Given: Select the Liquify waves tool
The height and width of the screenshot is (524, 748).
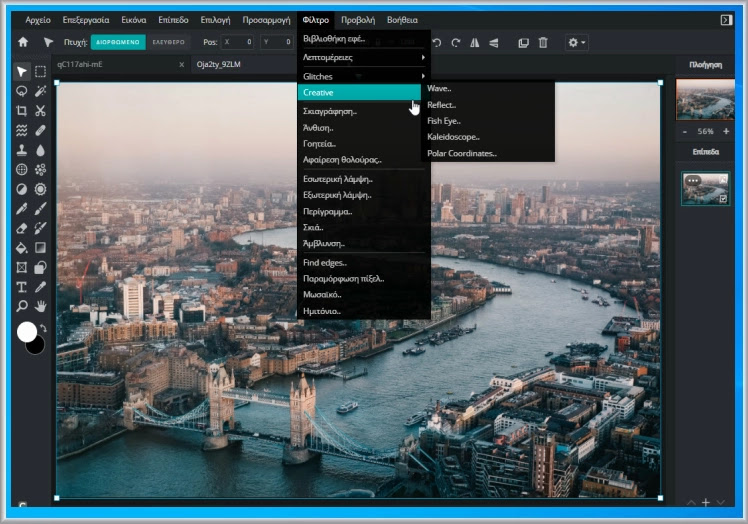Looking at the screenshot, I should [21, 130].
